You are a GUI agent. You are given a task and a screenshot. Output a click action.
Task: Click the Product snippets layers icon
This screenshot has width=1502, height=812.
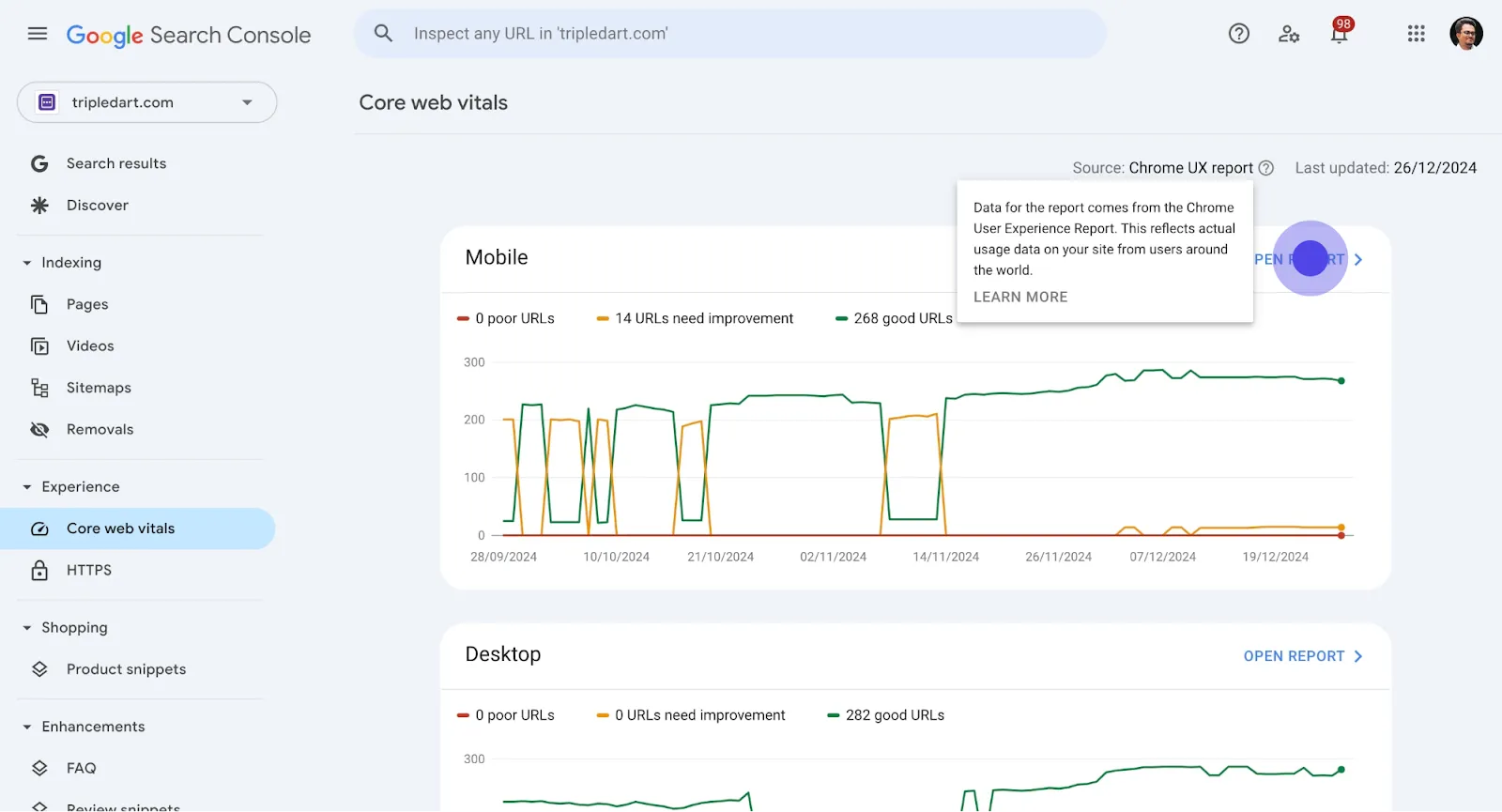pyautogui.click(x=39, y=669)
